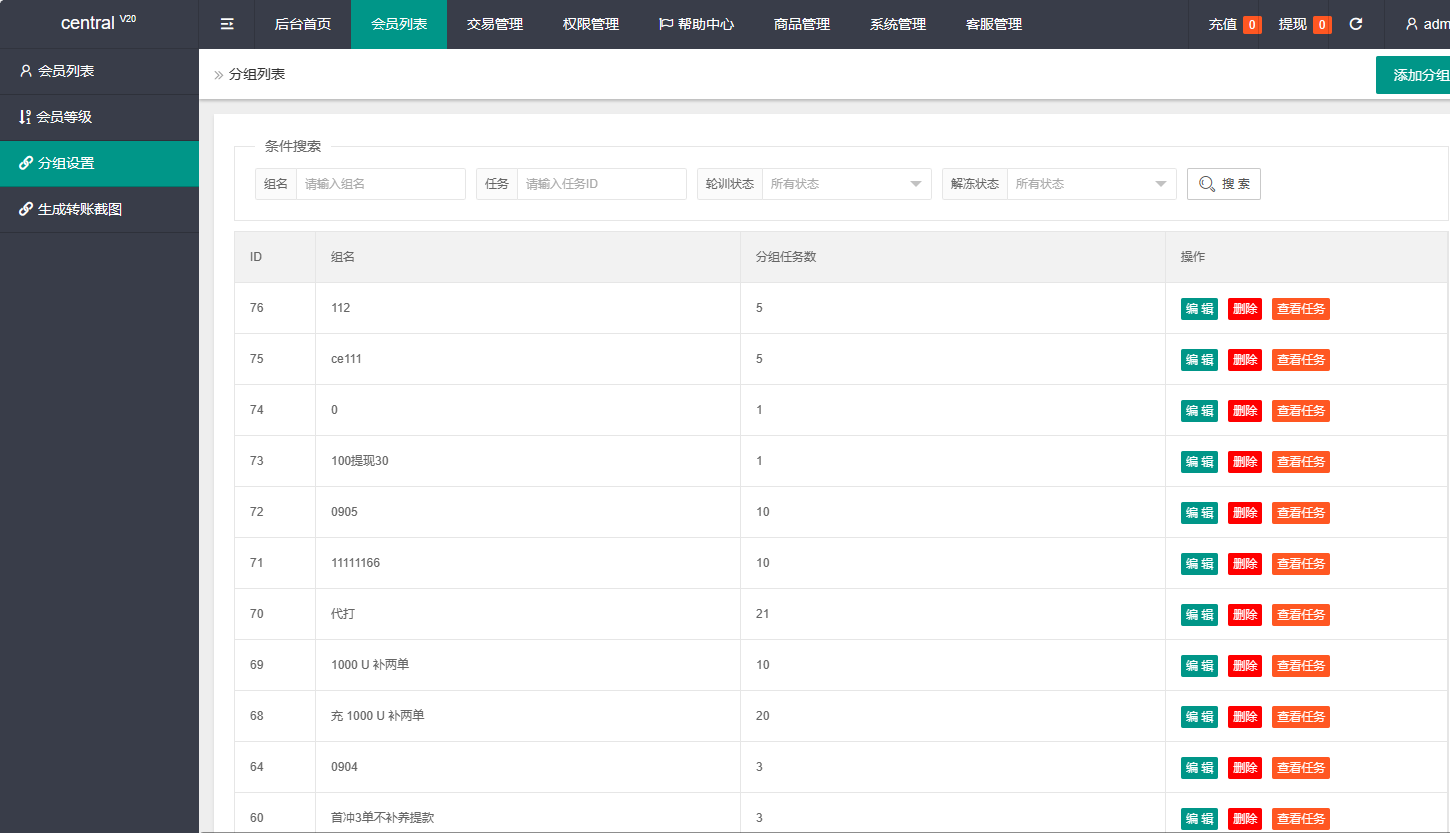Click 删除 for group 100提现30
This screenshot has height=833, width=1450.
click(x=1245, y=462)
